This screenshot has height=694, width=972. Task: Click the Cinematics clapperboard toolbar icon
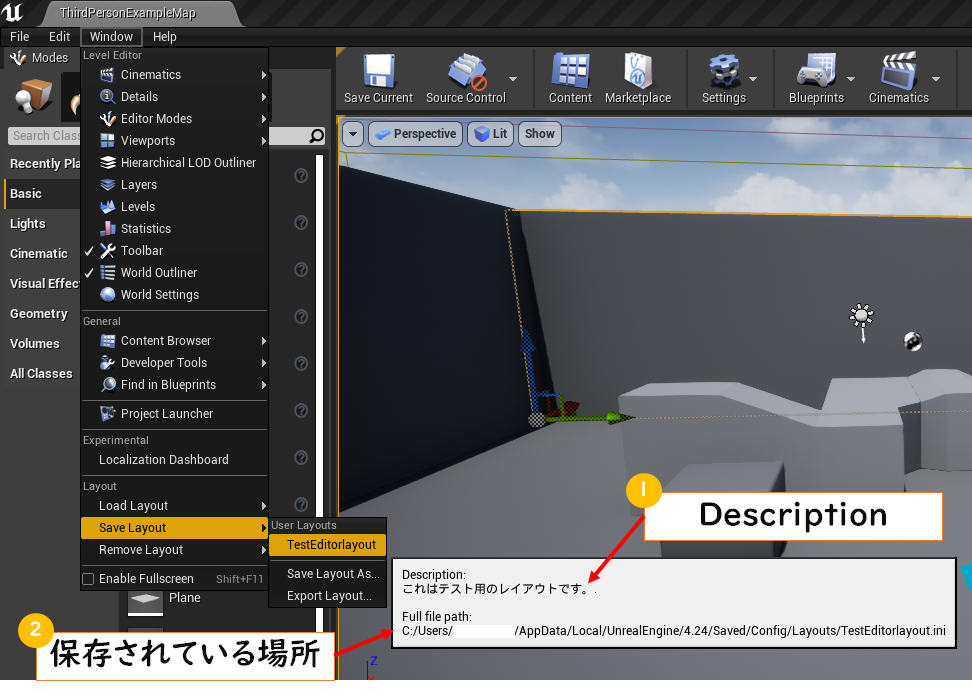pos(898,71)
